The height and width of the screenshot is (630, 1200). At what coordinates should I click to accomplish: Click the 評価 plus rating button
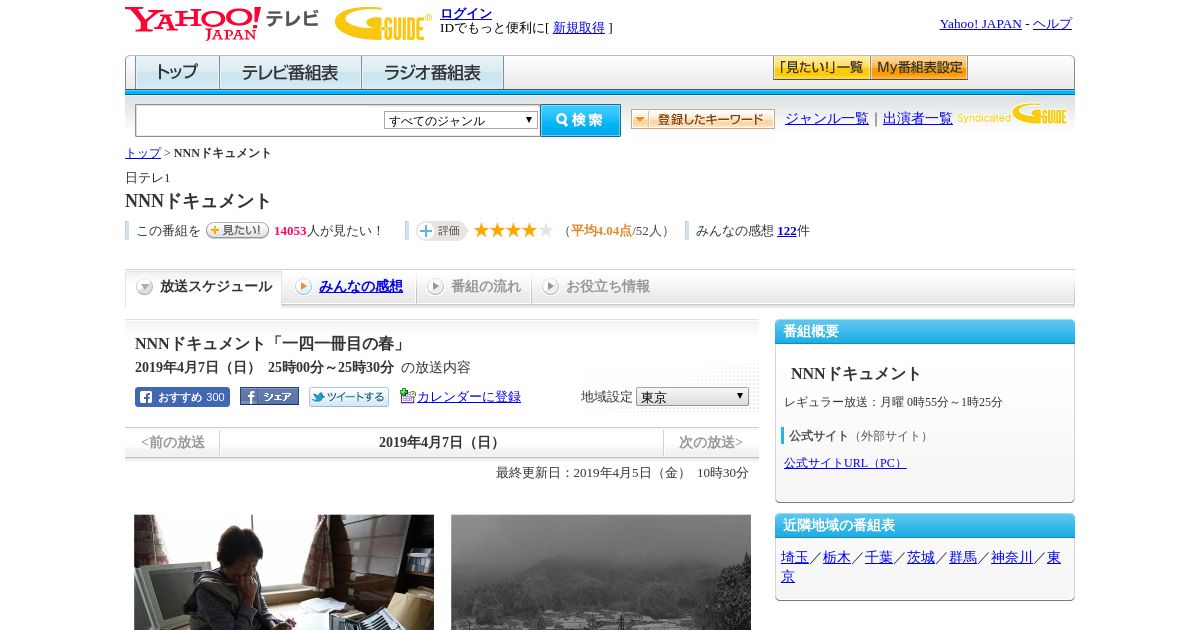coord(441,230)
